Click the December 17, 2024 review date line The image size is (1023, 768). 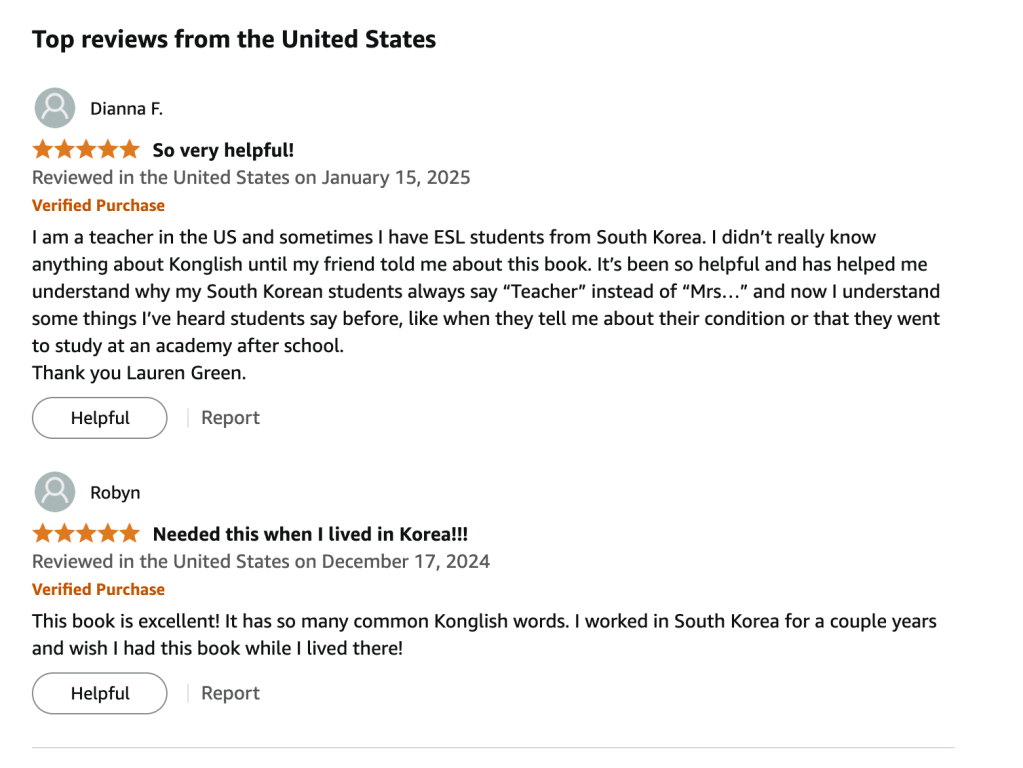(x=261, y=562)
